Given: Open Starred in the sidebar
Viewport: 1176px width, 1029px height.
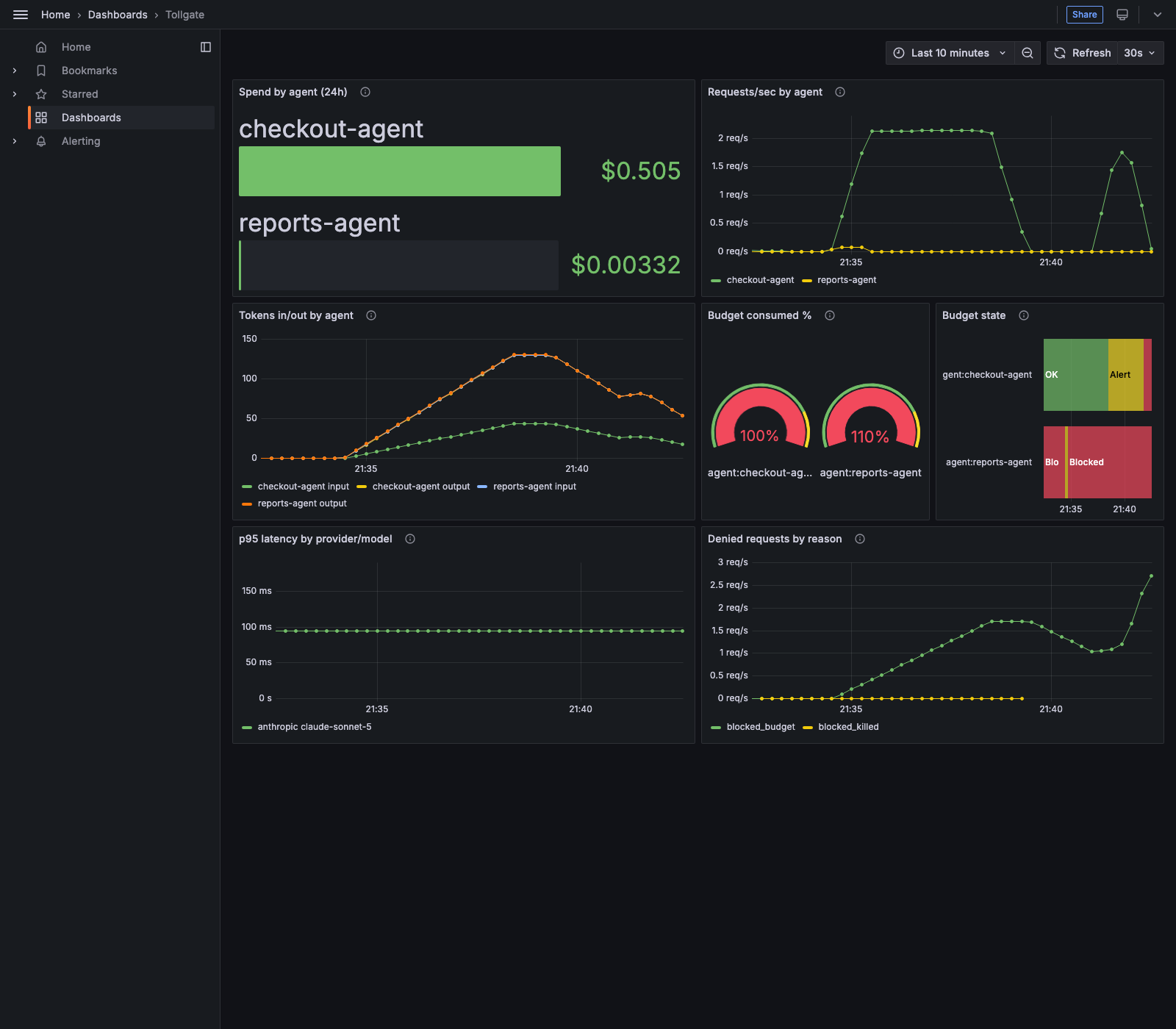Looking at the screenshot, I should click(x=80, y=94).
